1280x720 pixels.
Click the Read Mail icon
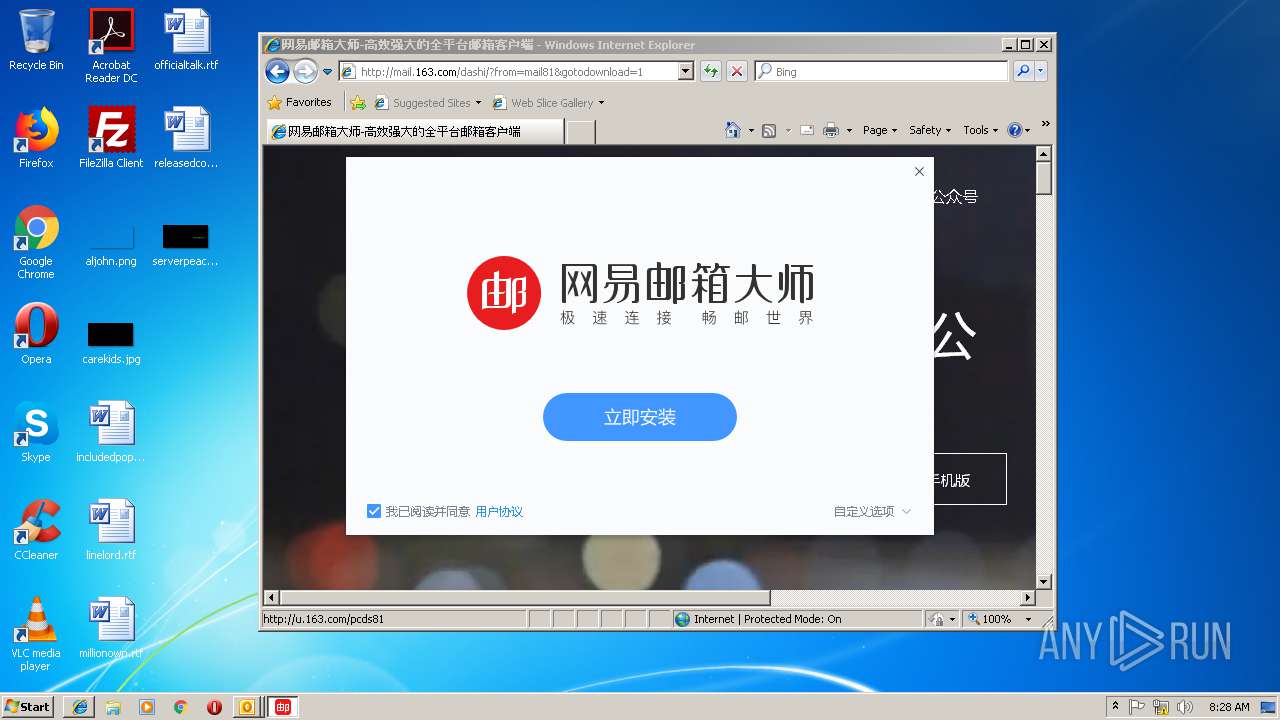pos(806,130)
